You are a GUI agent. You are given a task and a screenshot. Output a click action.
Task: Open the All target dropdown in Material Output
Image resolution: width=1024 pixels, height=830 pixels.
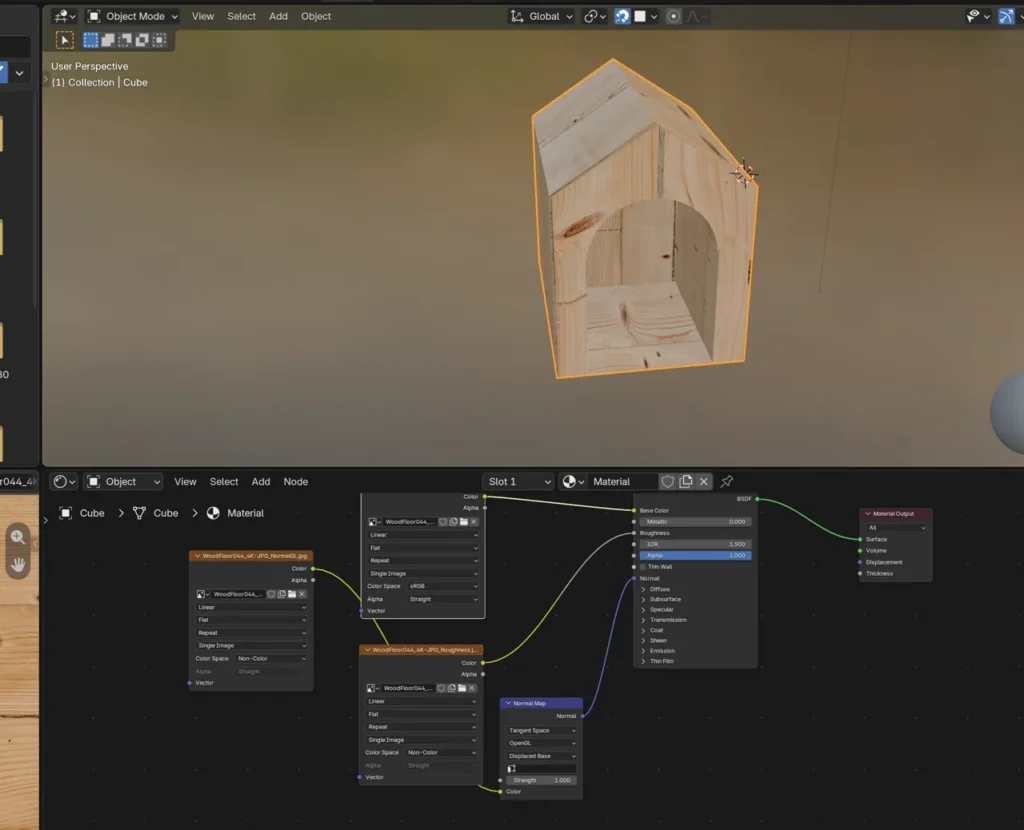[x=896, y=528]
